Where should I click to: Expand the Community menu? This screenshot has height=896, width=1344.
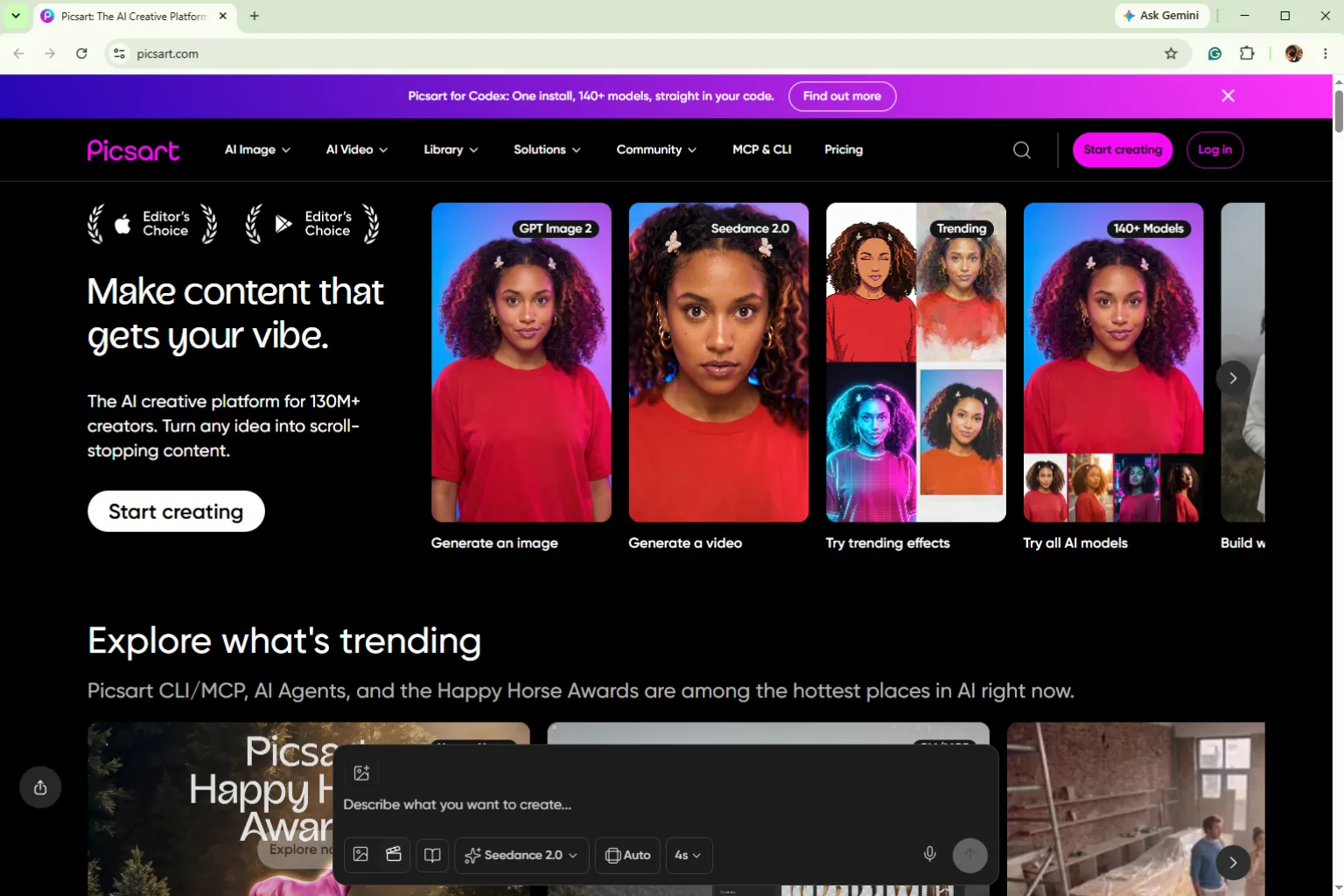656,150
